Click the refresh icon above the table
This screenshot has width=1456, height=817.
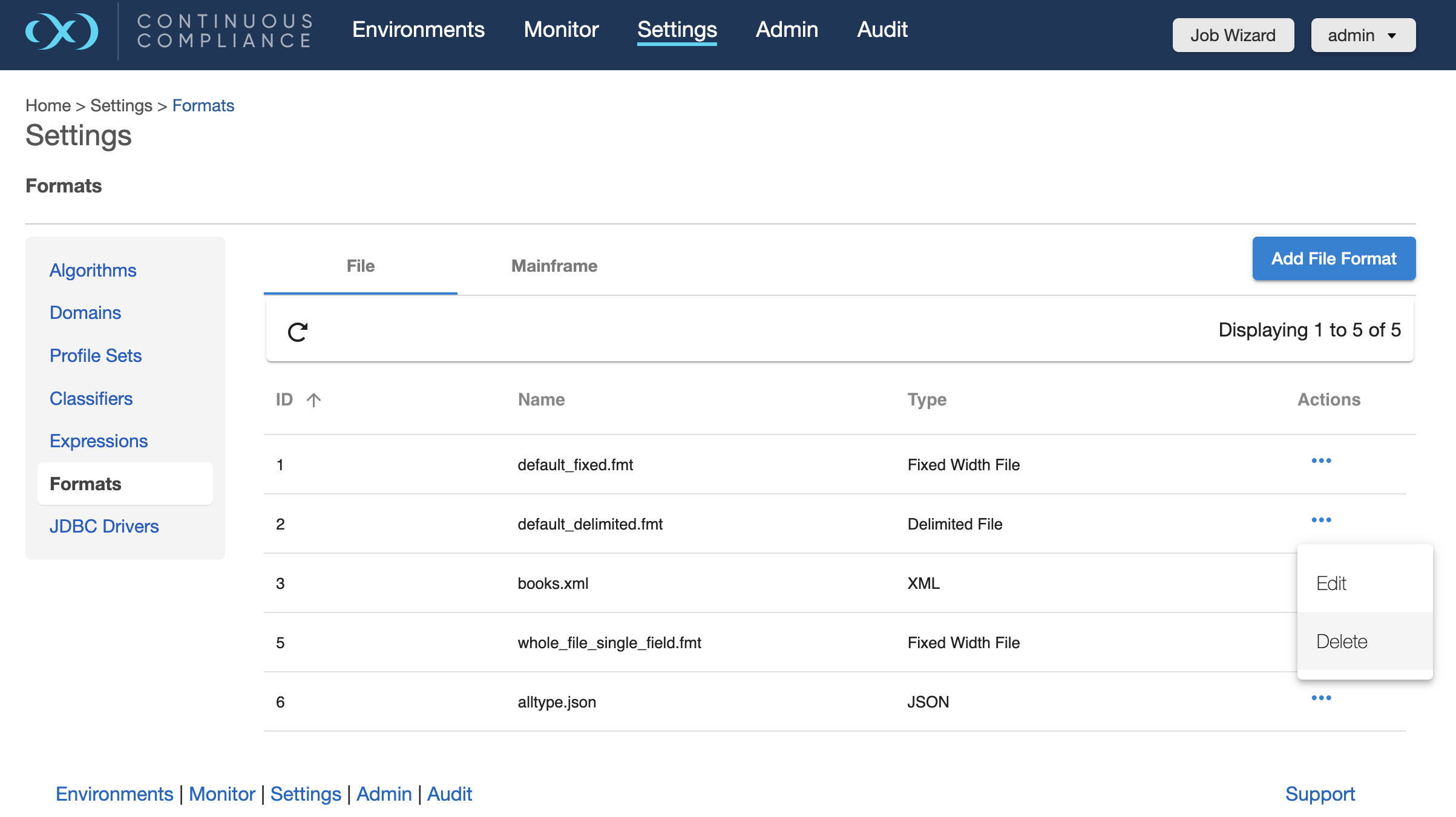(297, 332)
